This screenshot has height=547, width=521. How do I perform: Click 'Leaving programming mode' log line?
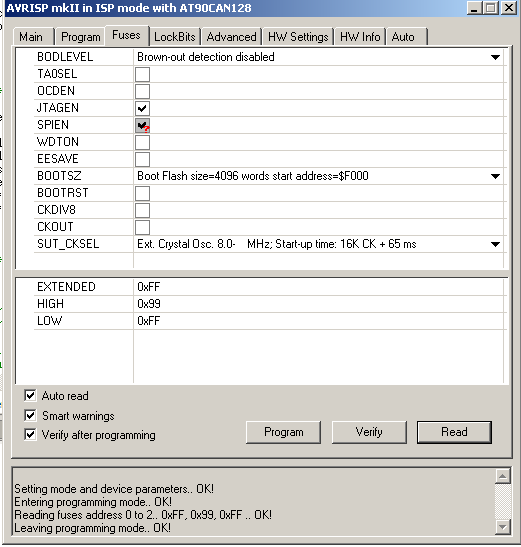pos(92,528)
